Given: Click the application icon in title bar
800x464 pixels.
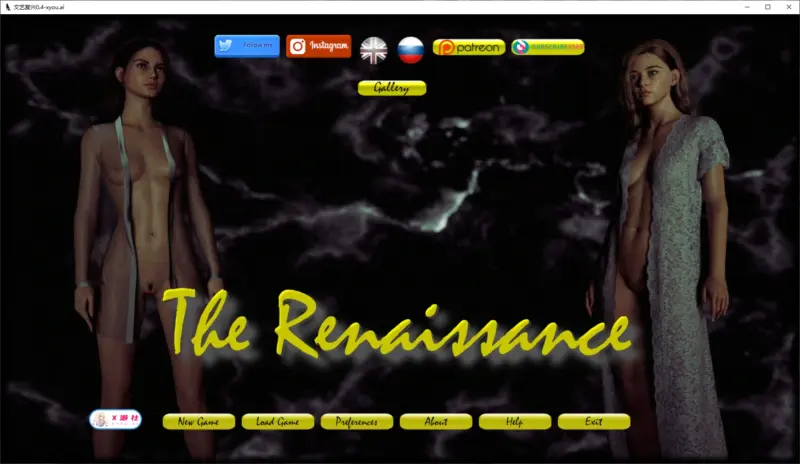Looking at the screenshot, I should click(x=7, y=7).
